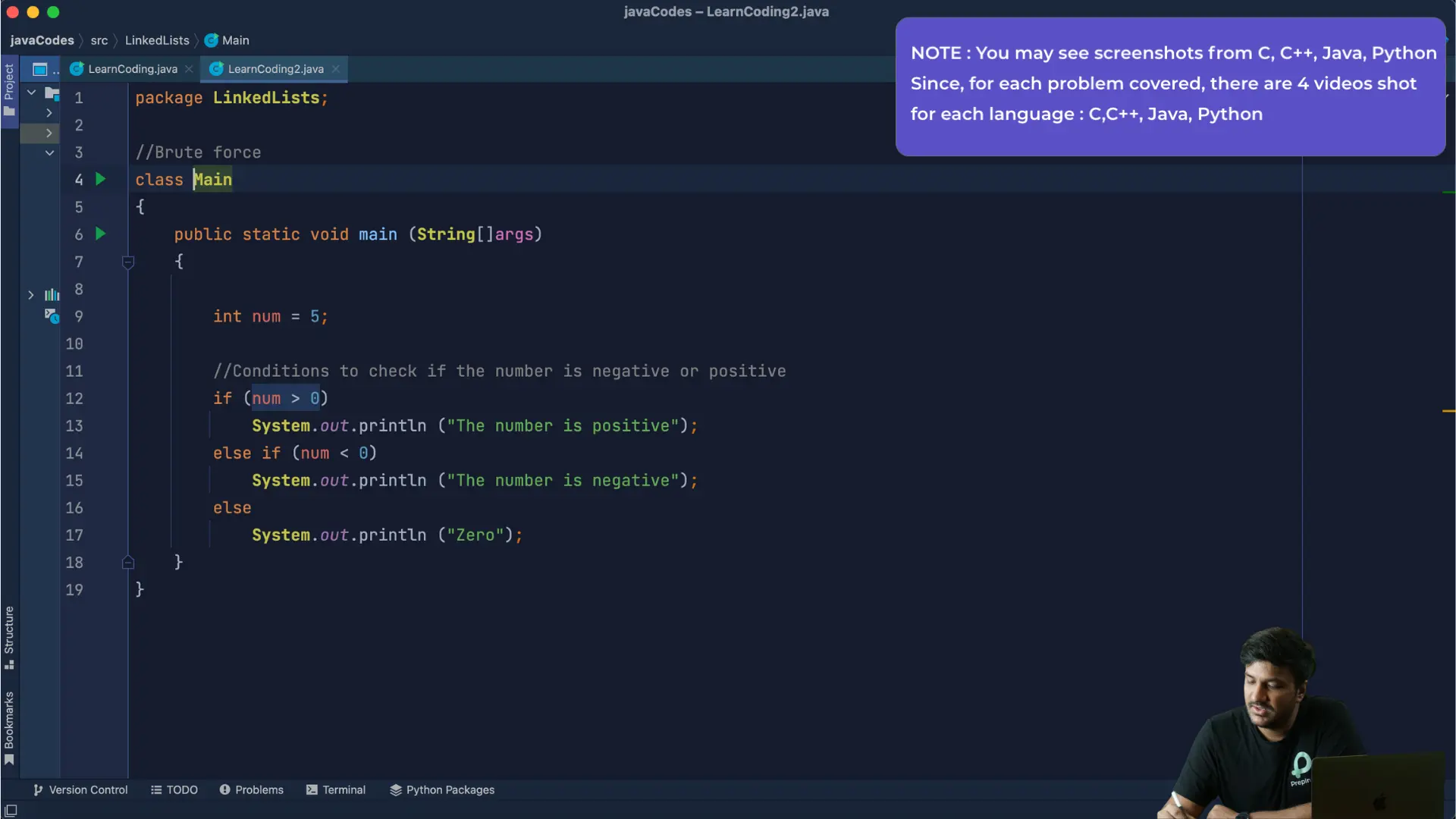
Task: Open the Problems panel
Action: tap(251, 790)
